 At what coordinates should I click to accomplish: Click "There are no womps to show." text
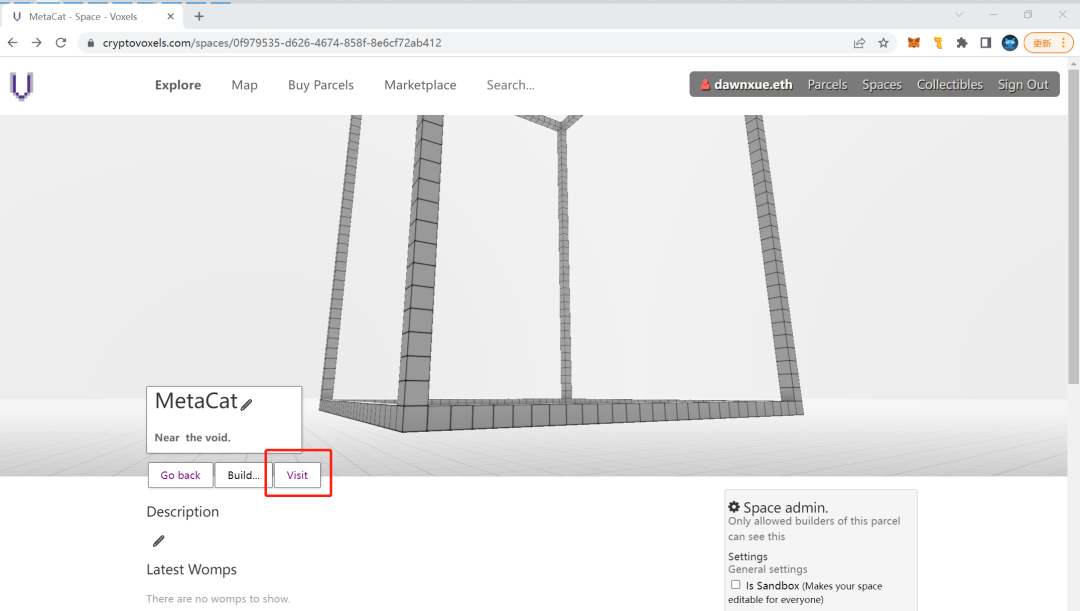pyautogui.click(x=218, y=599)
